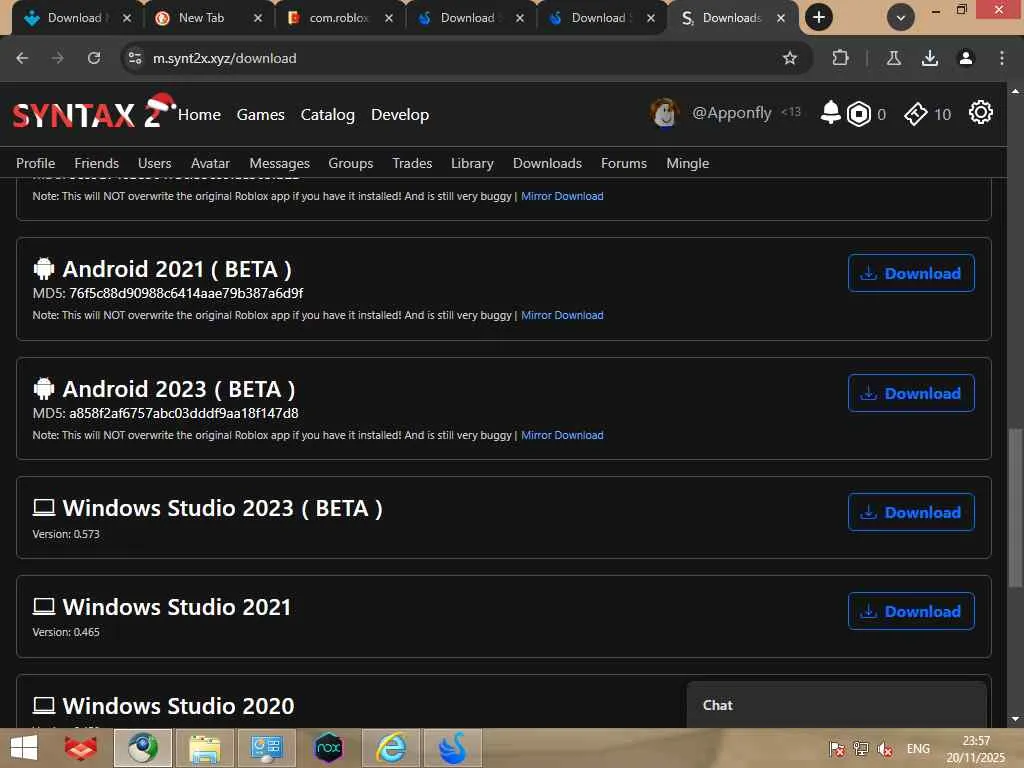This screenshot has width=1024, height=768.
Task: Go back with browser back arrow
Action: [x=22, y=58]
